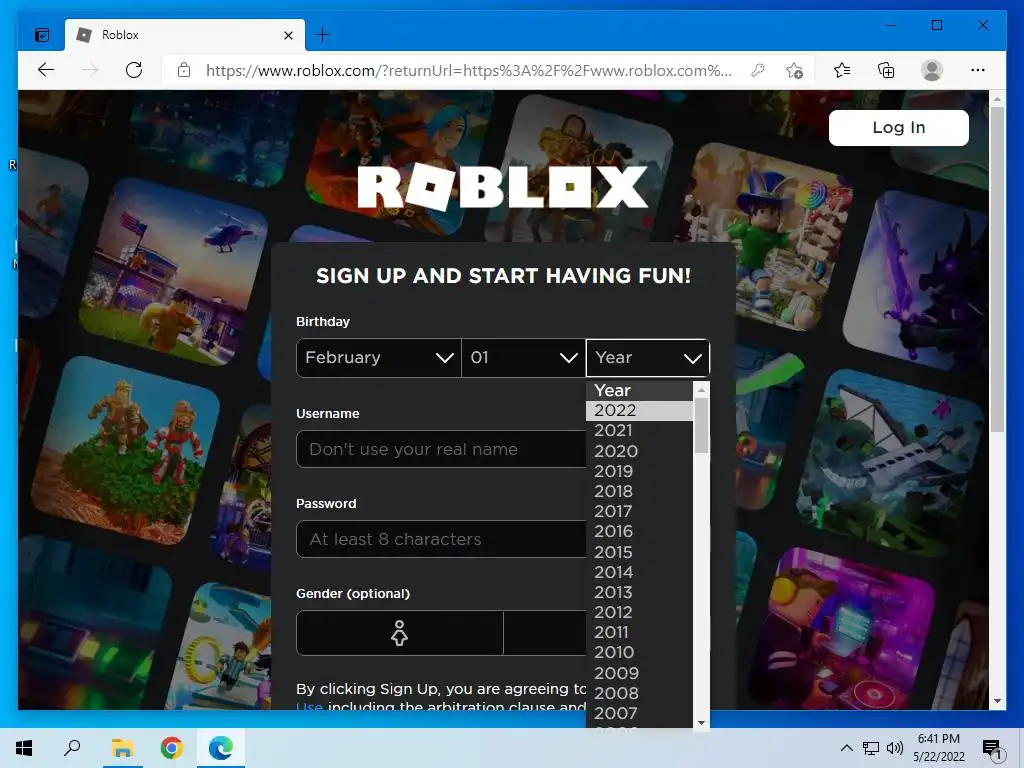The height and width of the screenshot is (768, 1024).
Task: Open Windows taskbar search
Action: click(72, 748)
